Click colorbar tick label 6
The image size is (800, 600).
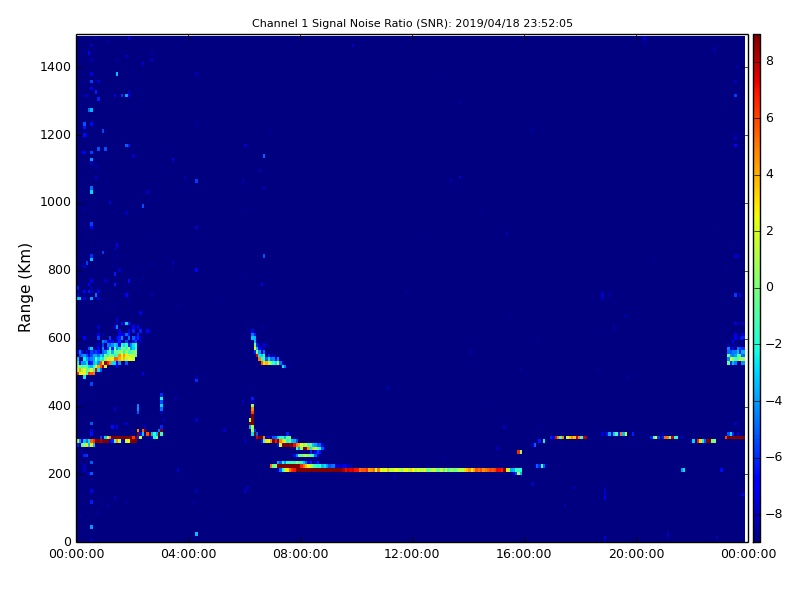[x=770, y=118]
